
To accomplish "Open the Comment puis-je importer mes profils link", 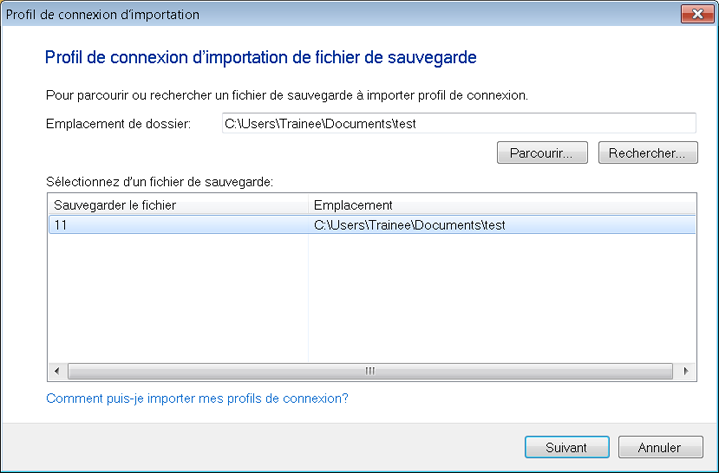I will click(197, 398).
